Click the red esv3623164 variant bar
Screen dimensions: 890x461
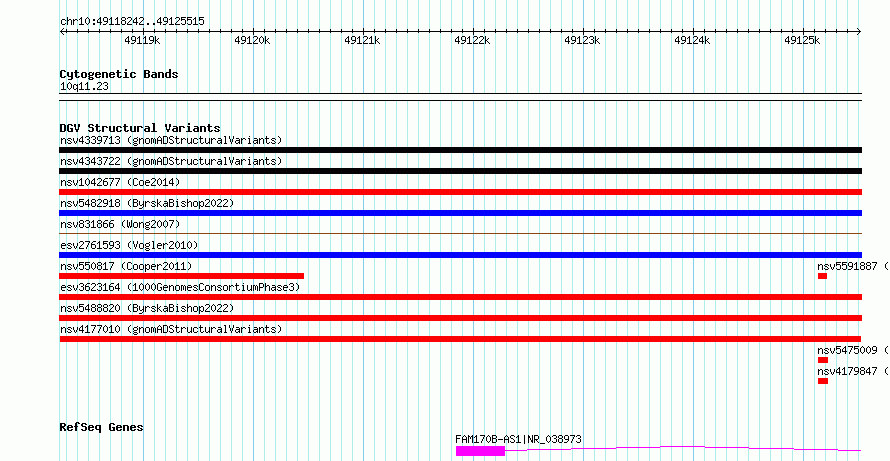(x=460, y=297)
